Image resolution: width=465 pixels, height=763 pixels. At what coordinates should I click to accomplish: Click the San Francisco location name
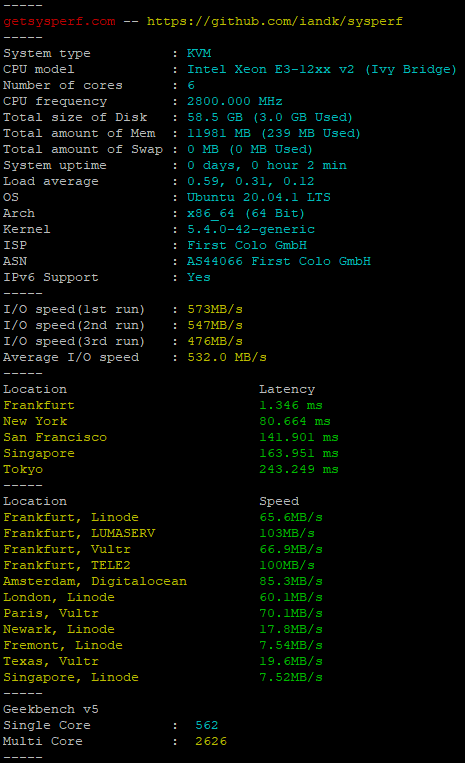tap(55, 437)
